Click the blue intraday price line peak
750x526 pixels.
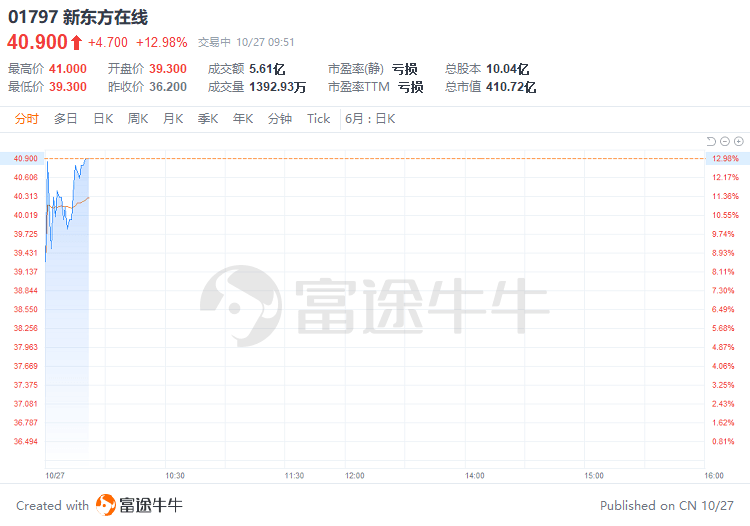(87, 159)
